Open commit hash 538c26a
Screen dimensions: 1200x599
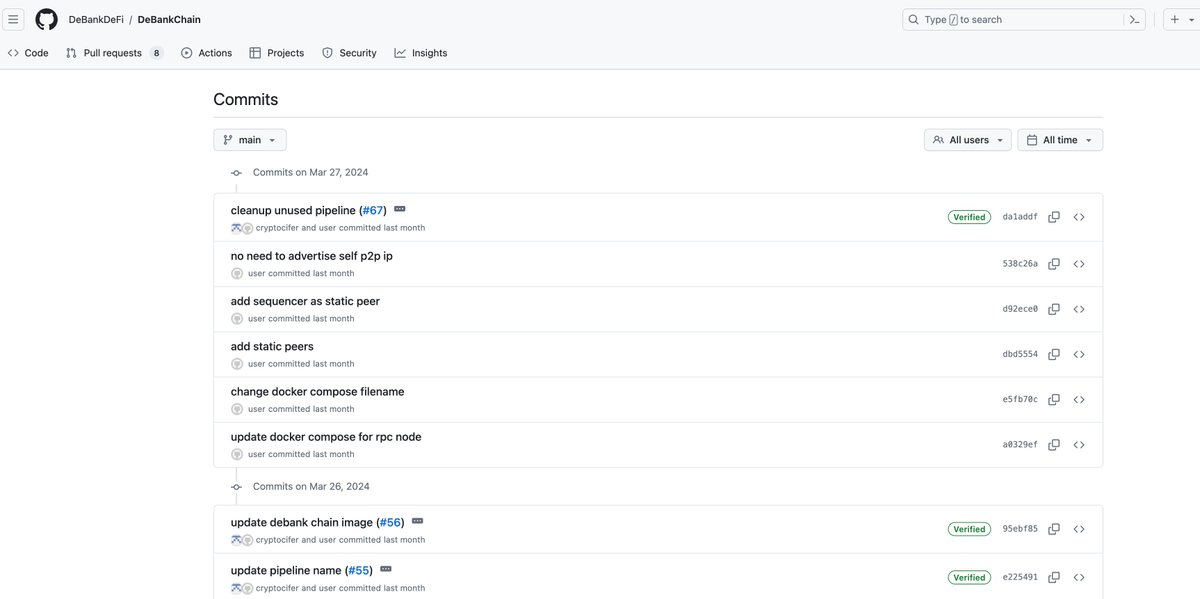tap(1020, 264)
